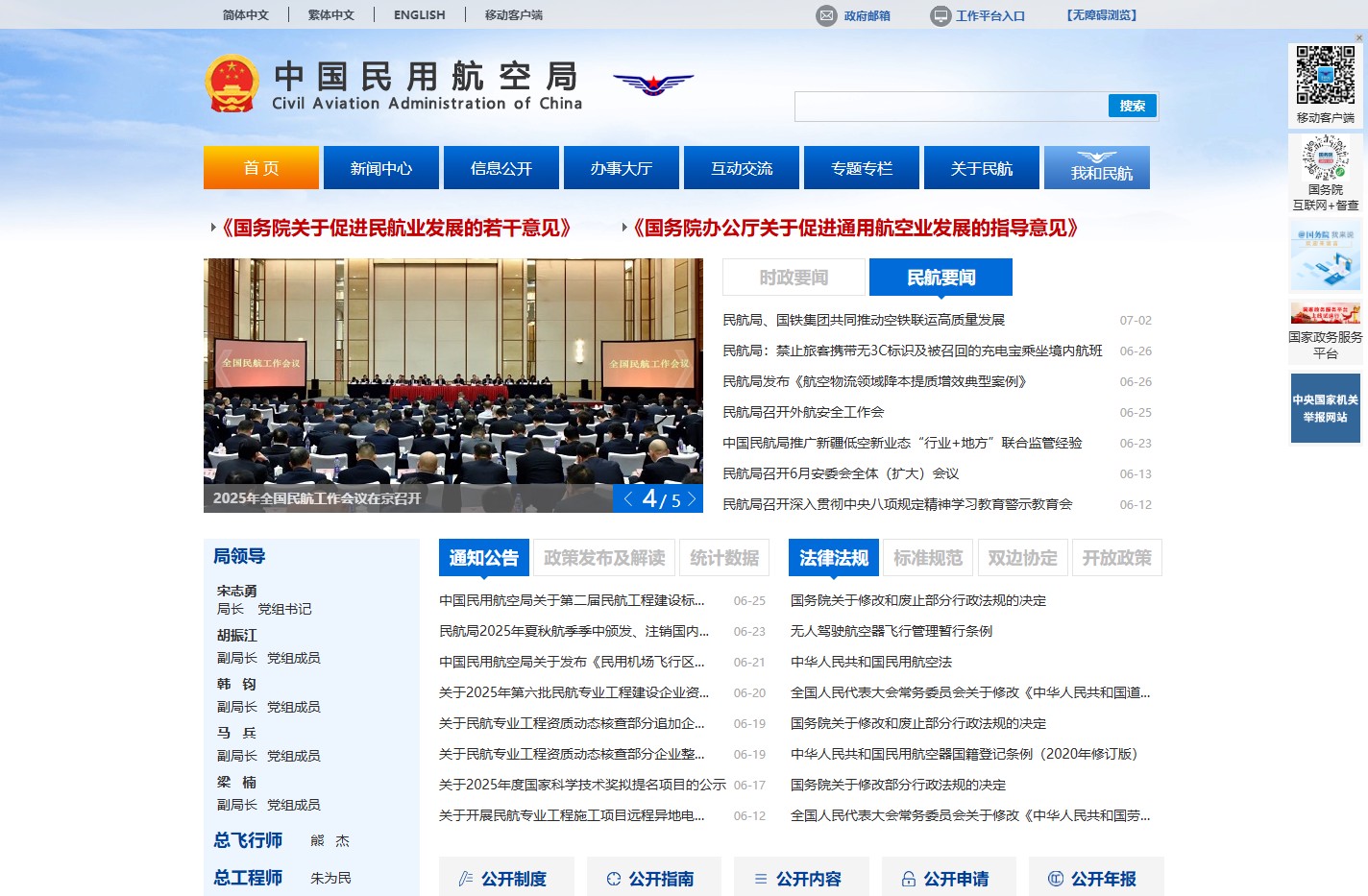Close the floating sidebar with the X

(x=1359, y=38)
